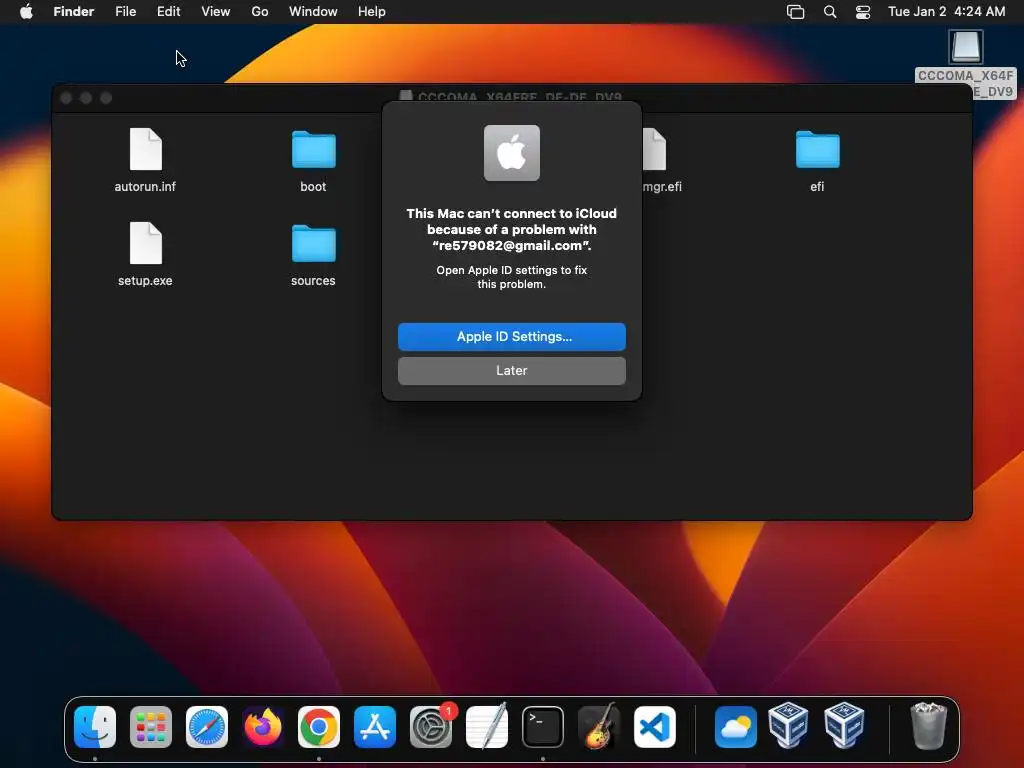Open Control Center in menu bar
This screenshot has width=1024, height=768.
(863, 12)
